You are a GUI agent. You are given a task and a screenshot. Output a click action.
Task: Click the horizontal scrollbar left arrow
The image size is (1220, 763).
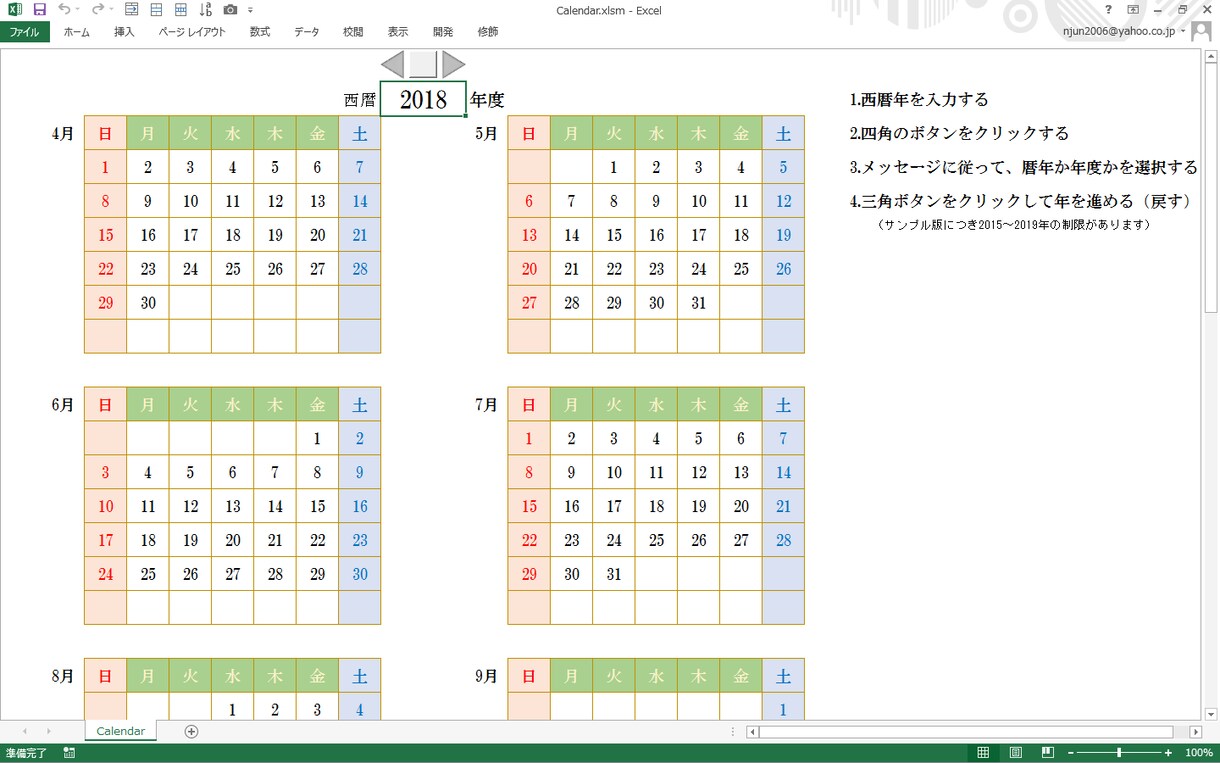click(x=752, y=731)
